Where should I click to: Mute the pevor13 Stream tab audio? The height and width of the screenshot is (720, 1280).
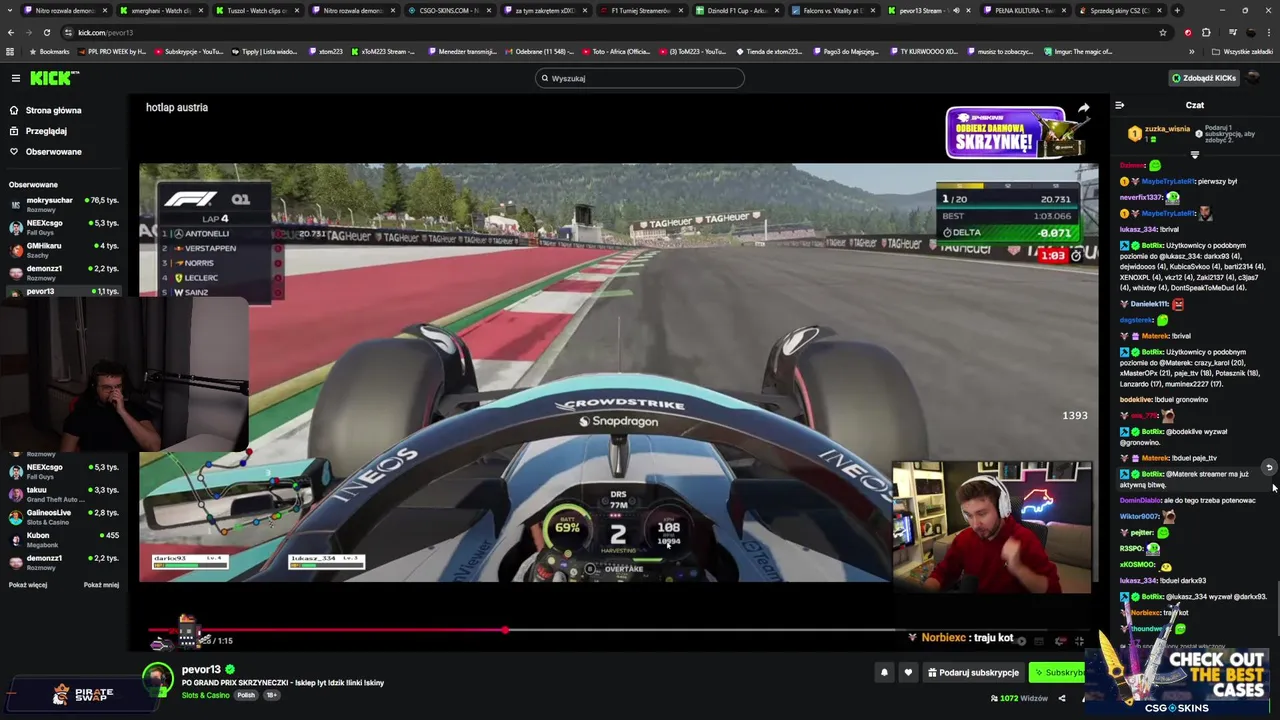[x=956, y=10]
